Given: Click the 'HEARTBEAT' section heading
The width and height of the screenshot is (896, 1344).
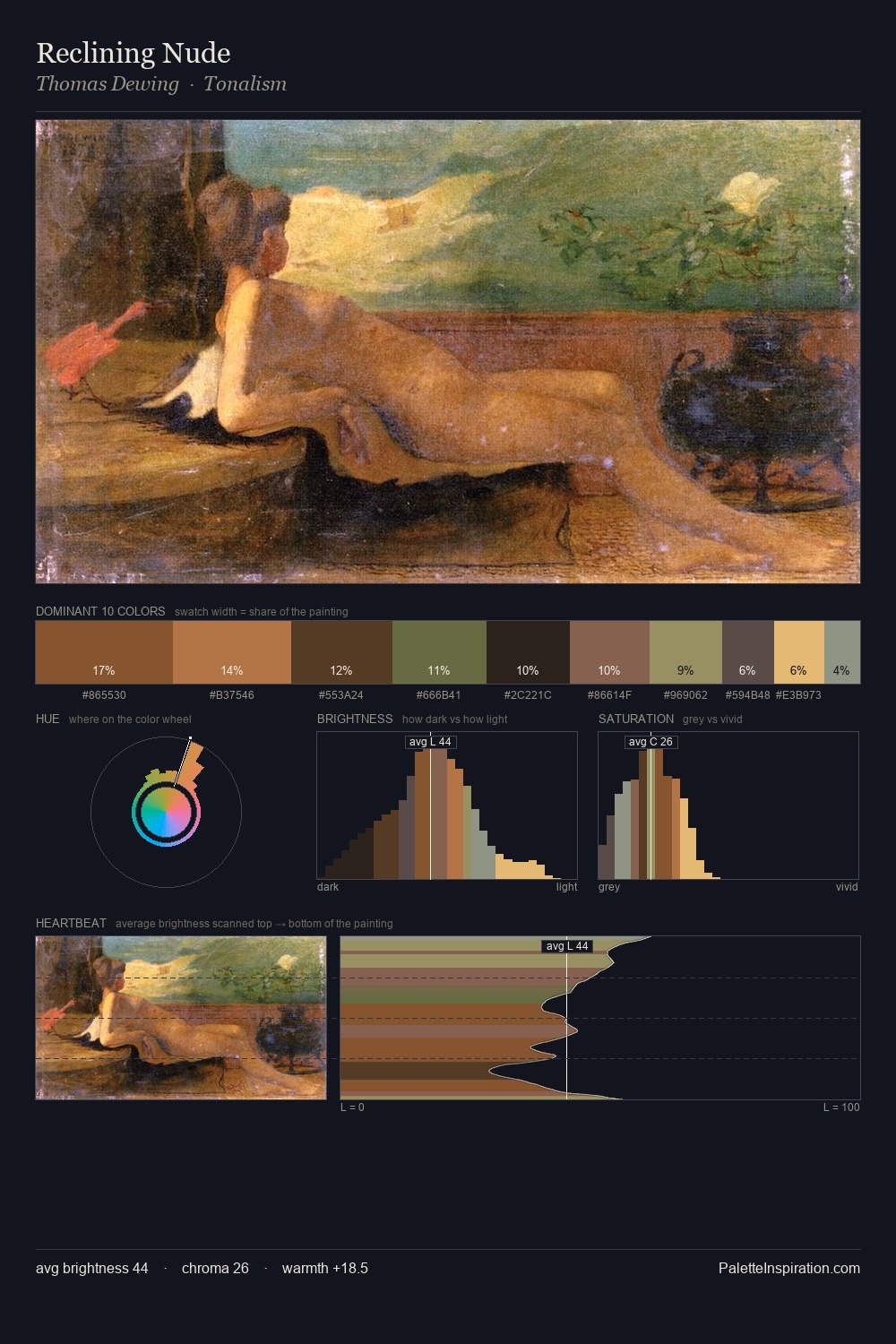Looking at the screenshot, I should coord(71,923).
